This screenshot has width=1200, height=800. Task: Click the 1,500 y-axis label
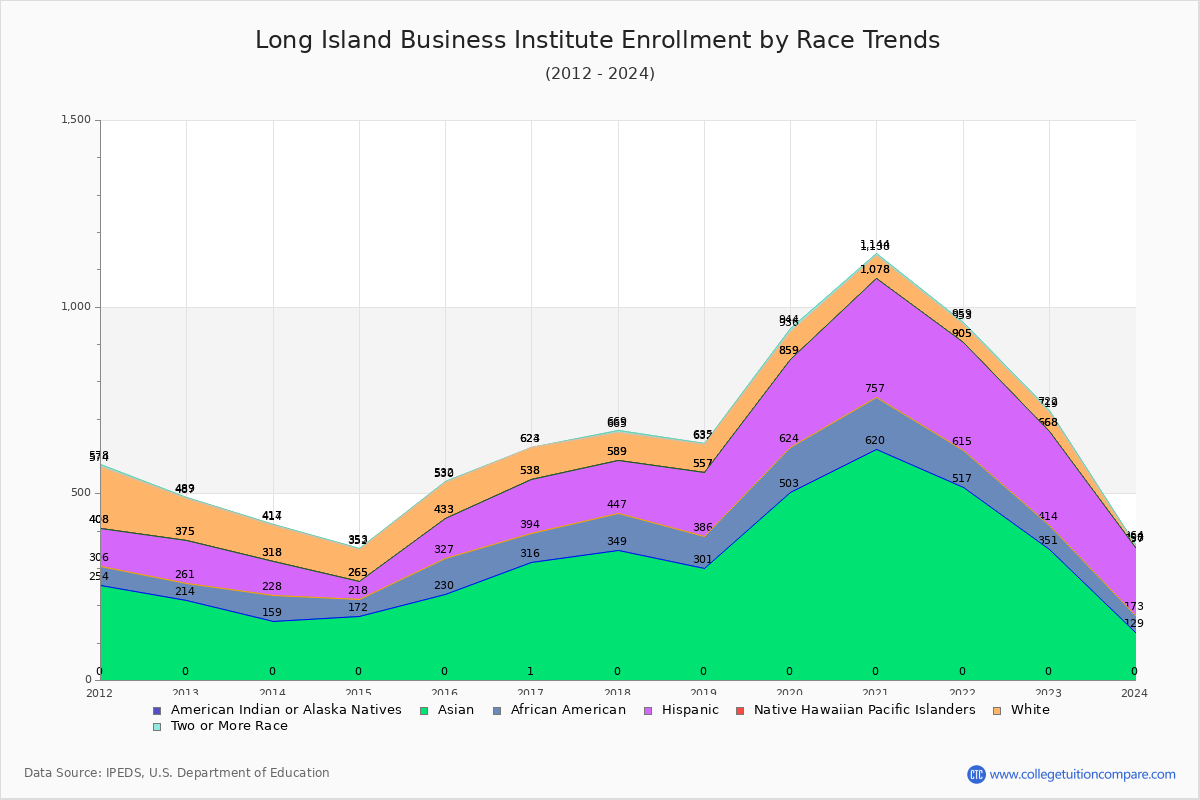(77, 120)
